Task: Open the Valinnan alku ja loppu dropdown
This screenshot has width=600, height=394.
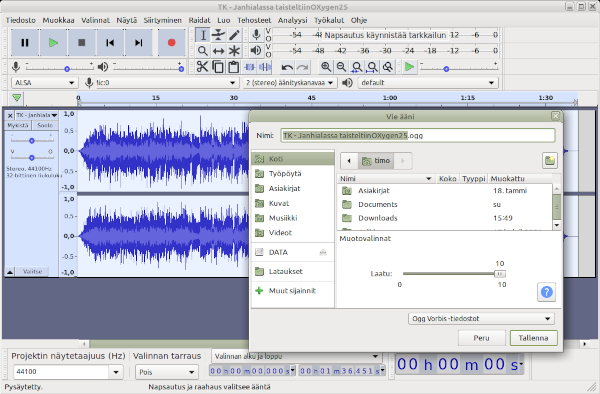Action: (297, 357)
